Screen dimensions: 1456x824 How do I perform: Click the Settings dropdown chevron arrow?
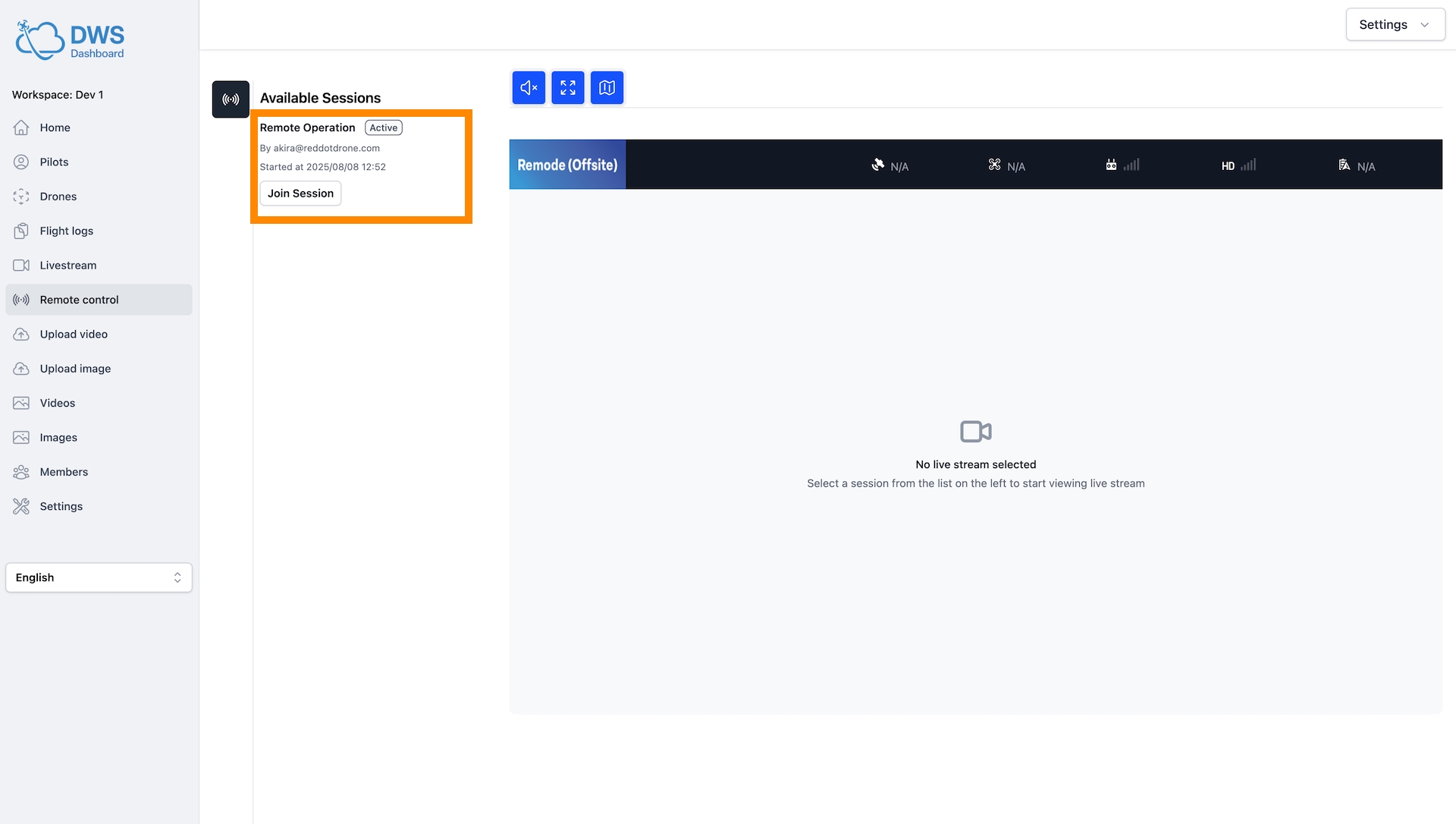tap(1425, 24)
